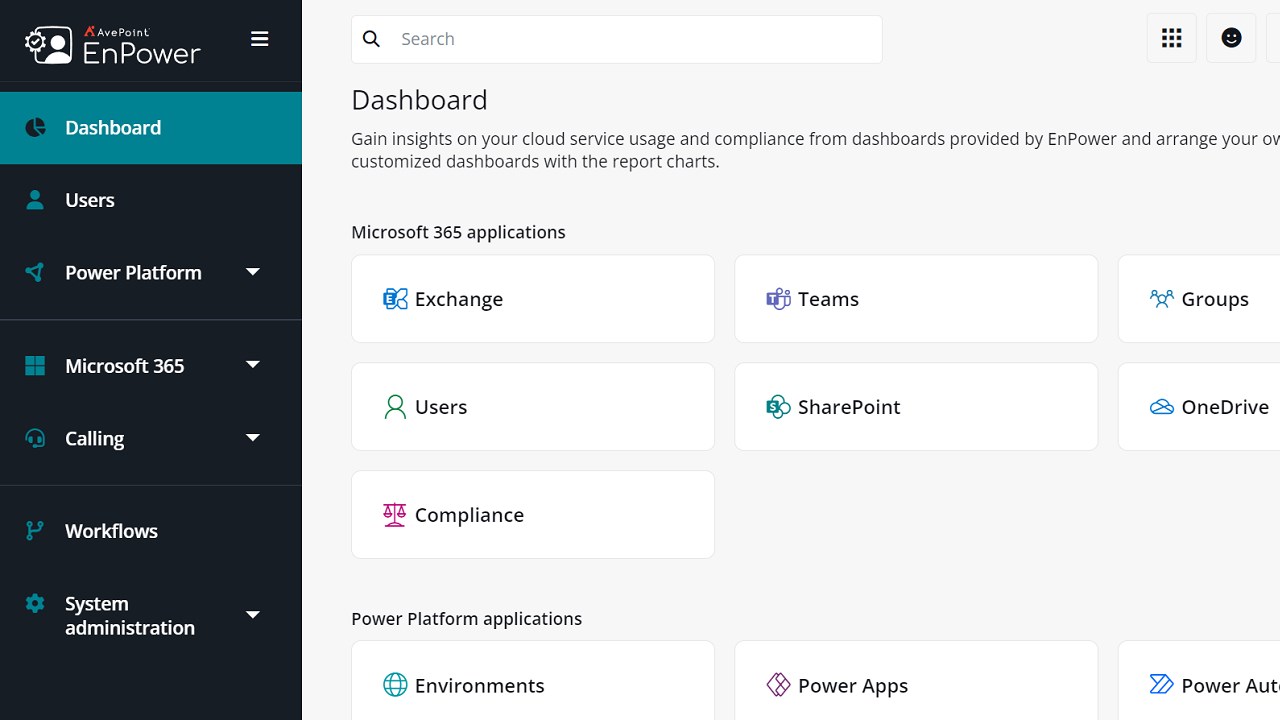
Task: Expand the Microsoft 365 sidebar arrow
Action: click(253, 365)
